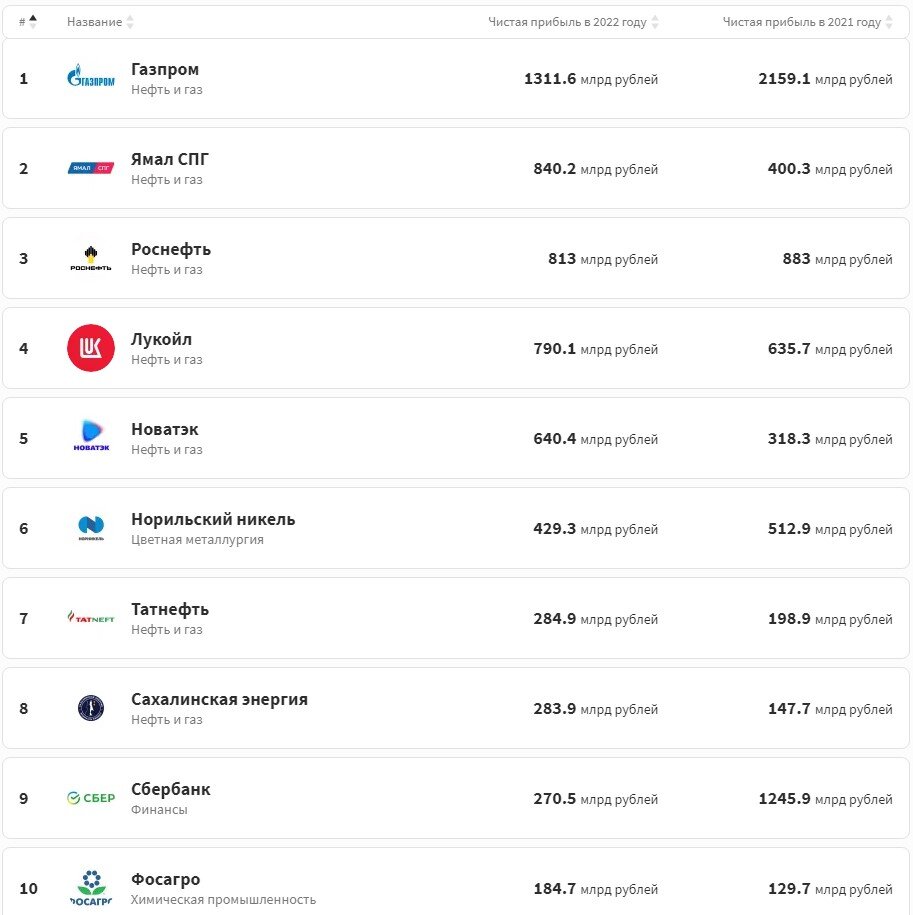Image resolution: width=913 pixels, height=915 pixels.
Task: Open the Газпром company name link
Action: coord(165,69)
